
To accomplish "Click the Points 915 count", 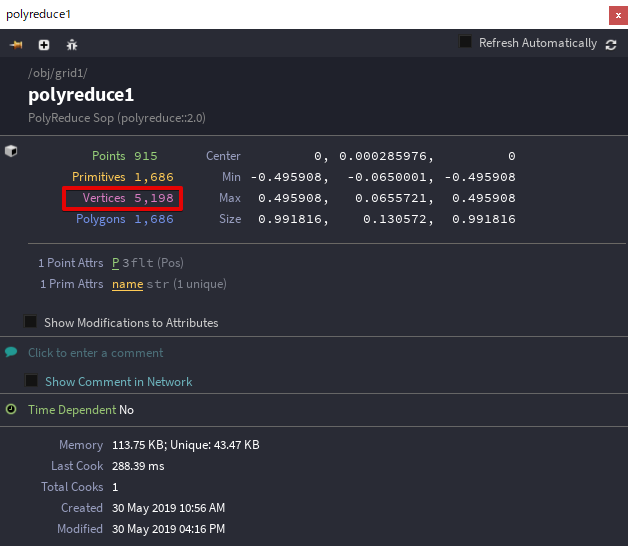I will pyautogui.click(x=125, y=156).
